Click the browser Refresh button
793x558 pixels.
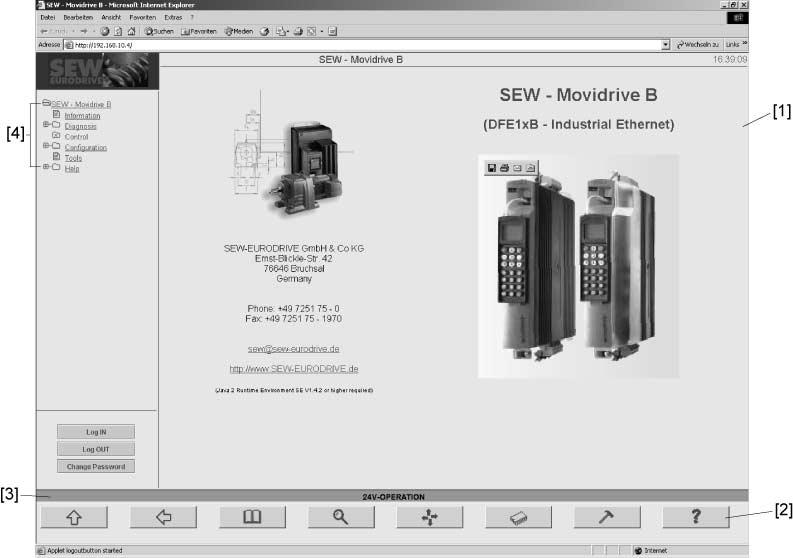click(118, 31)
